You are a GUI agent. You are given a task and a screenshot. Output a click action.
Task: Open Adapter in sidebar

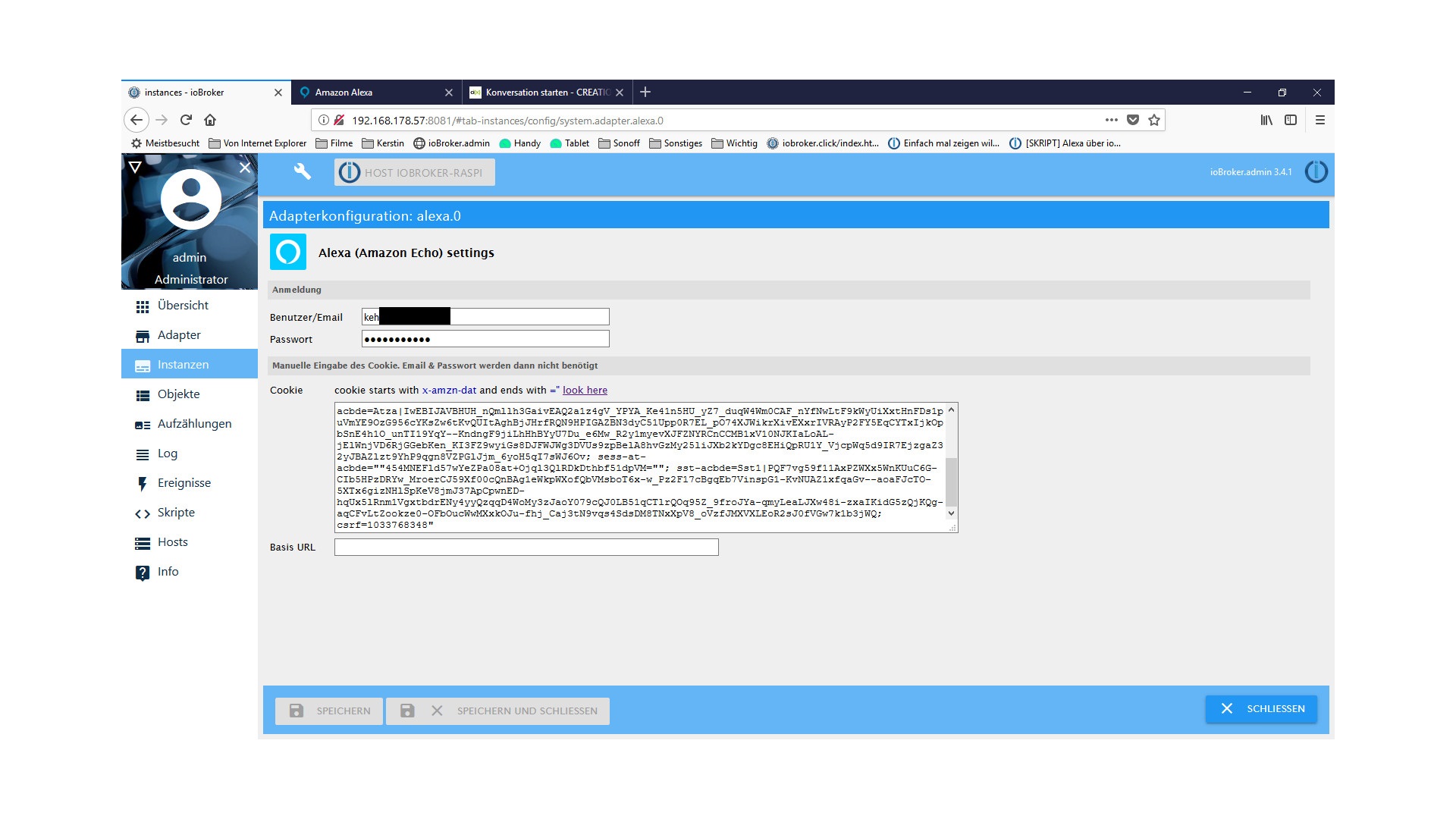[x=190, y=335]
